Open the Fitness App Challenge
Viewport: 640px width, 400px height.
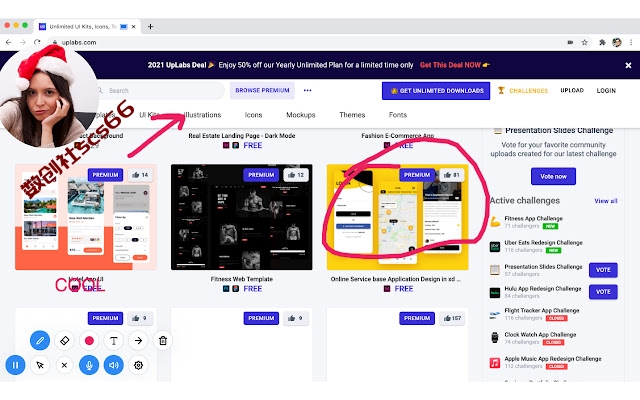coord(533,218)
